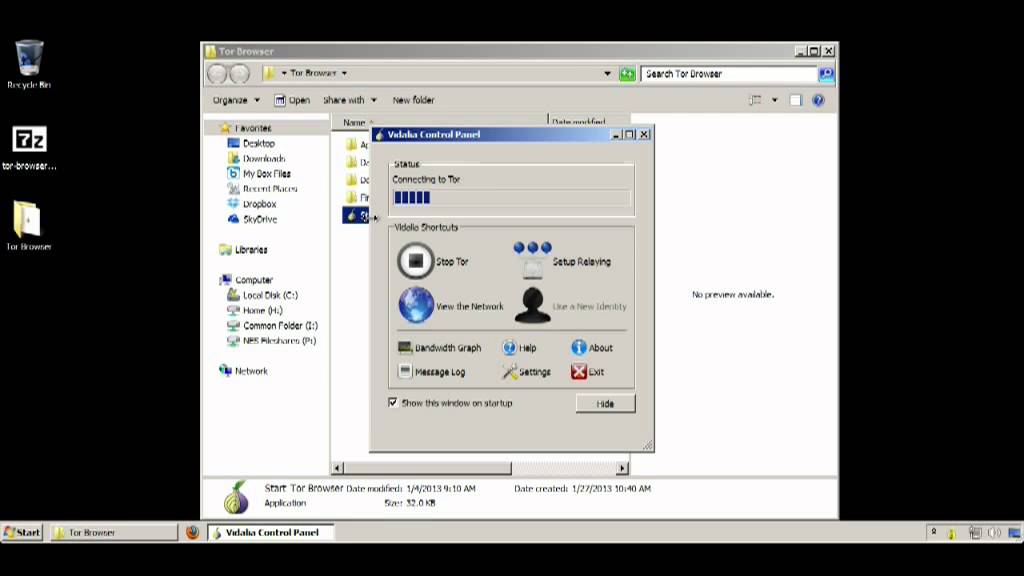1024x576 pixels.
Task: Click the Explorer forward button
Action: 240,74
